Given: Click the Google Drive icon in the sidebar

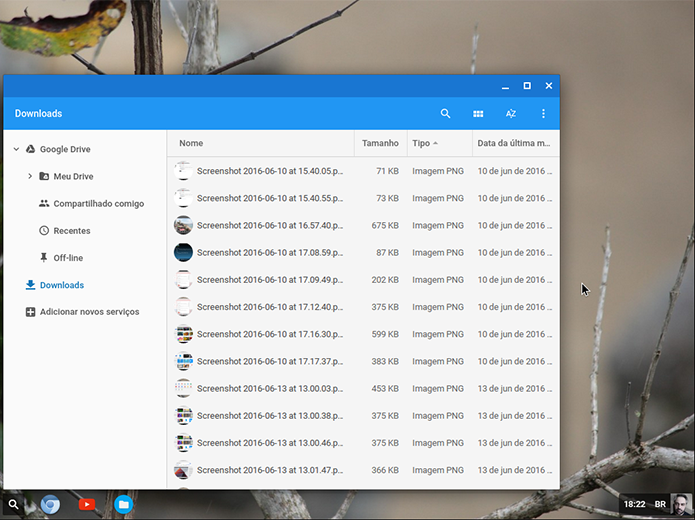Looking at the screenshot, I should point(30,149).
